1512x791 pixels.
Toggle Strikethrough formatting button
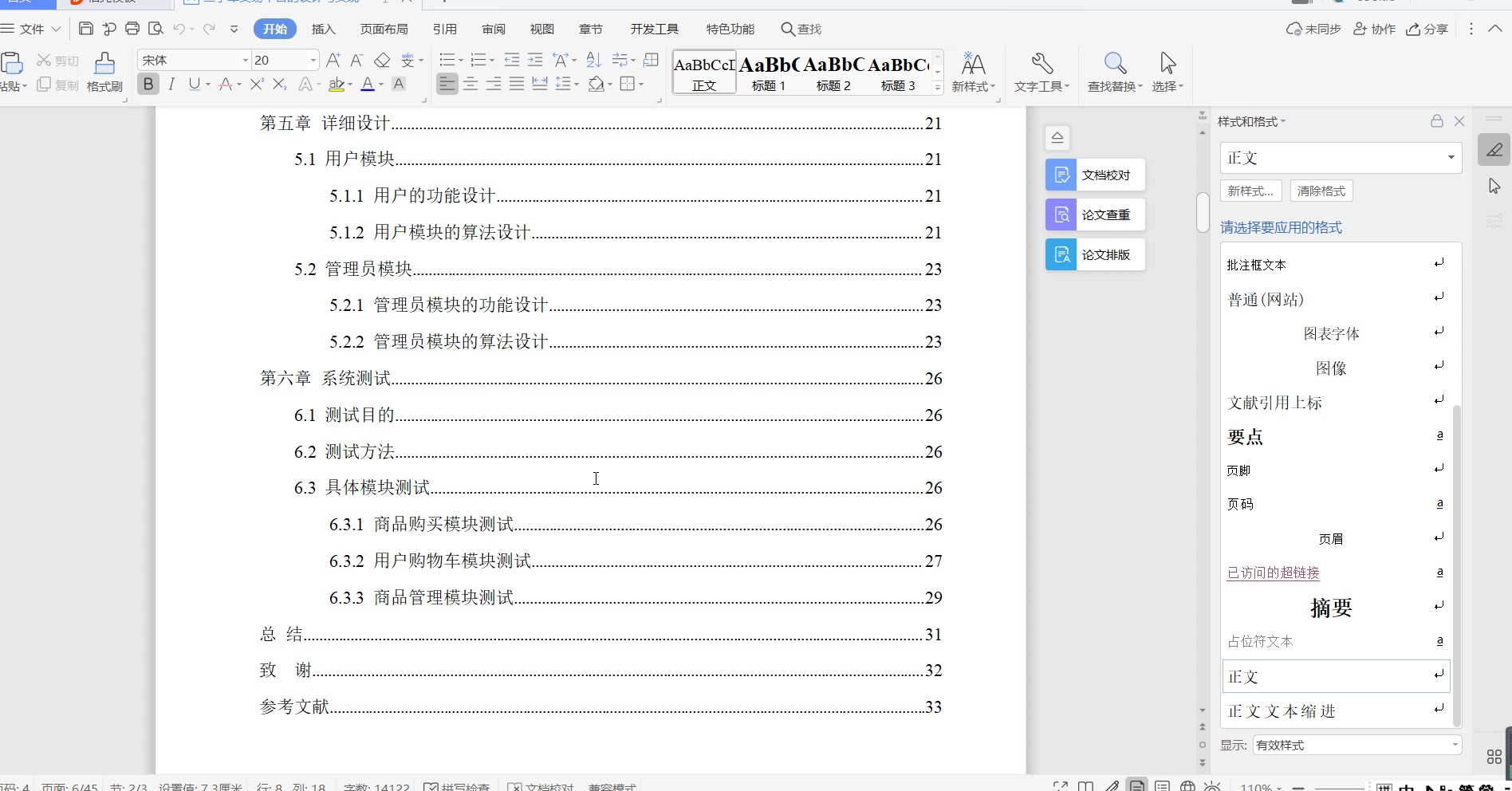[x=226, y=84]
